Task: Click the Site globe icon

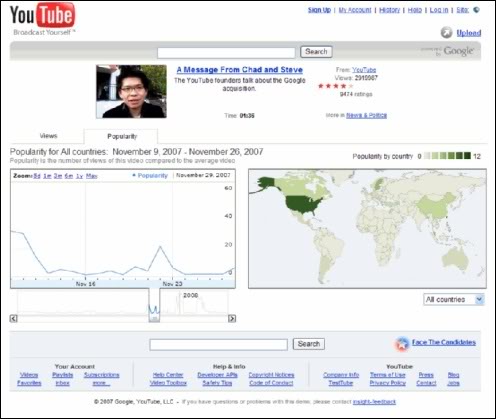Action: [x=477, y=10]
